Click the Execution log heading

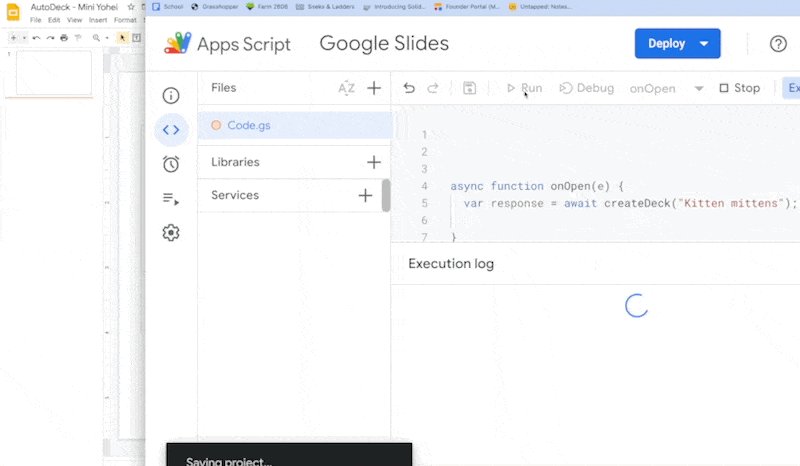click(451, 263)
